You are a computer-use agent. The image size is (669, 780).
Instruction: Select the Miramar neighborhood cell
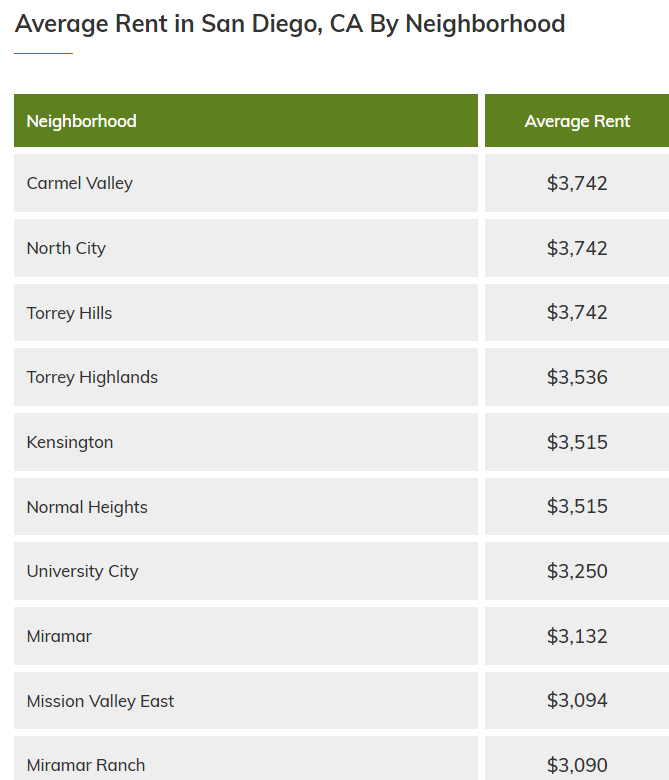[x=246, y=636]
